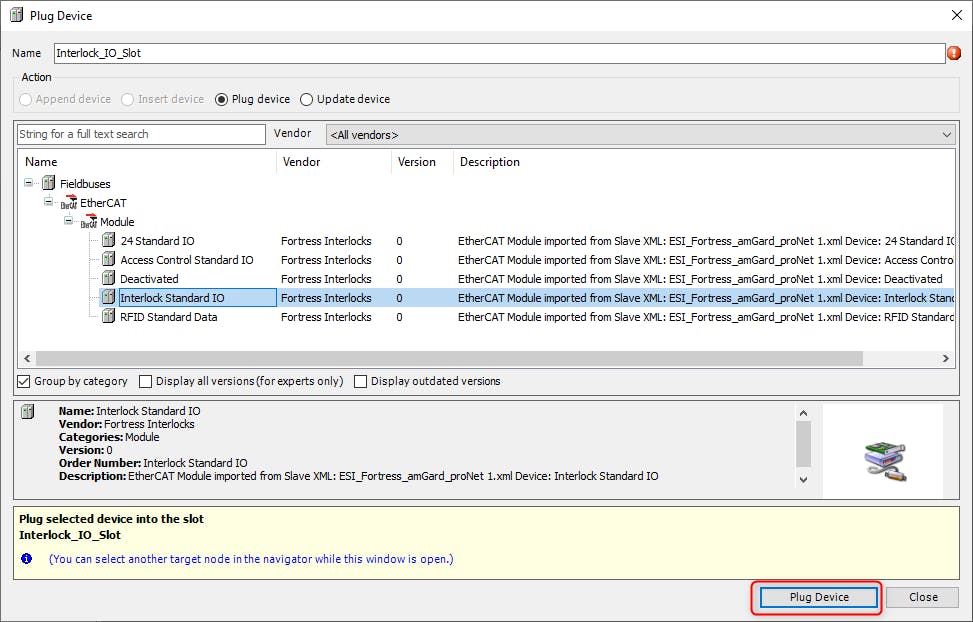Click the details panel vertical scrollbar thumb
This screenshot has height=622, width=973.
(x=803, y=444)
